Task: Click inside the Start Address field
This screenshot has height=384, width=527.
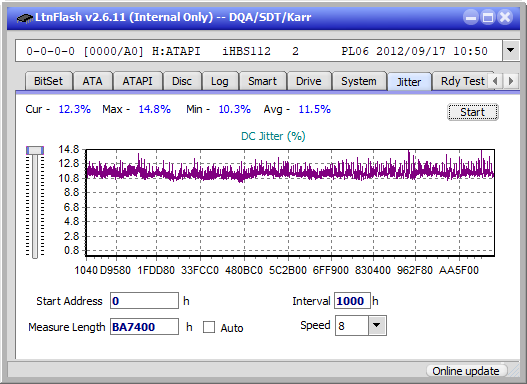Action: click(144, 301)
